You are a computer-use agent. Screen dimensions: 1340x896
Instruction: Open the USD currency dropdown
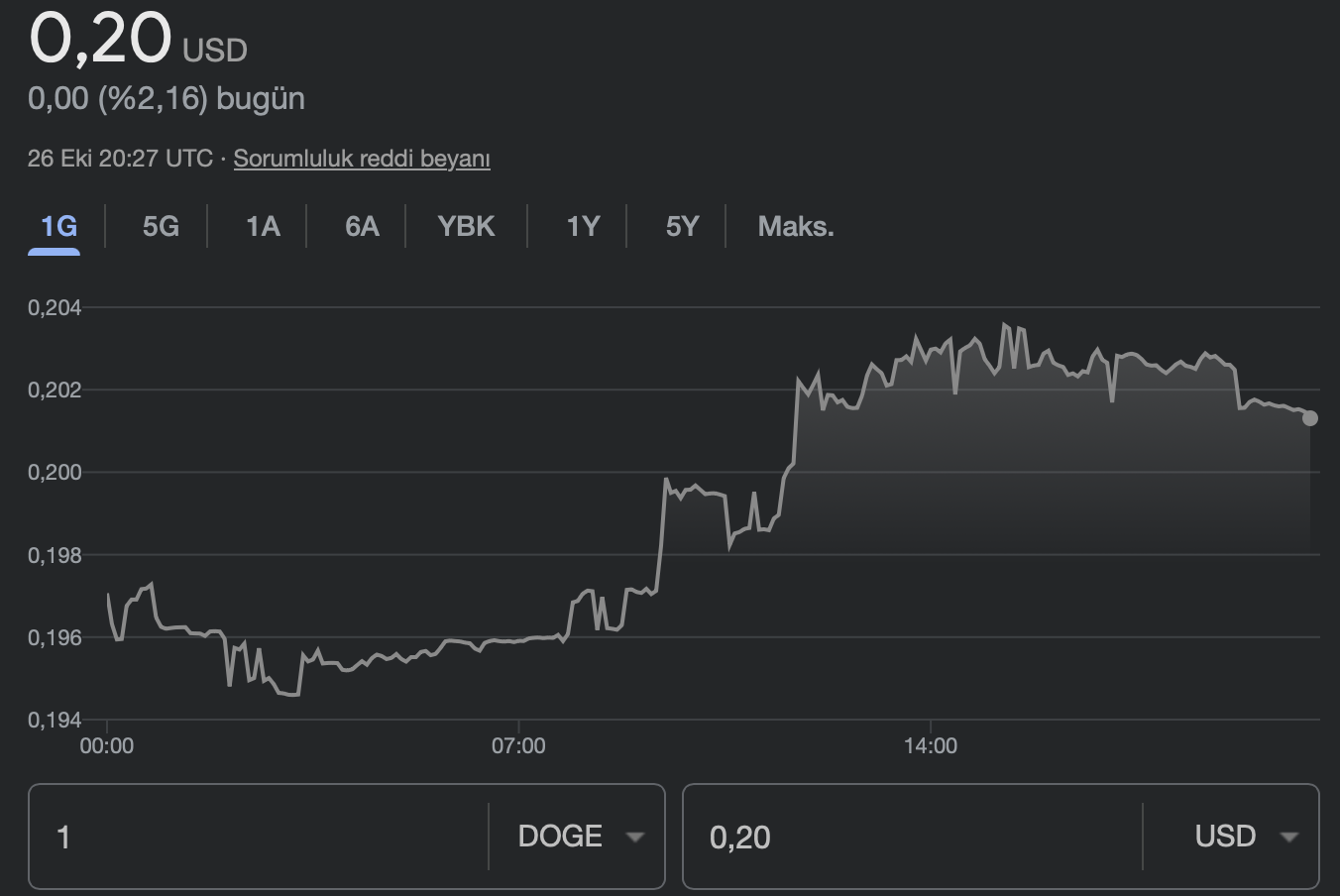(1246, 838)
